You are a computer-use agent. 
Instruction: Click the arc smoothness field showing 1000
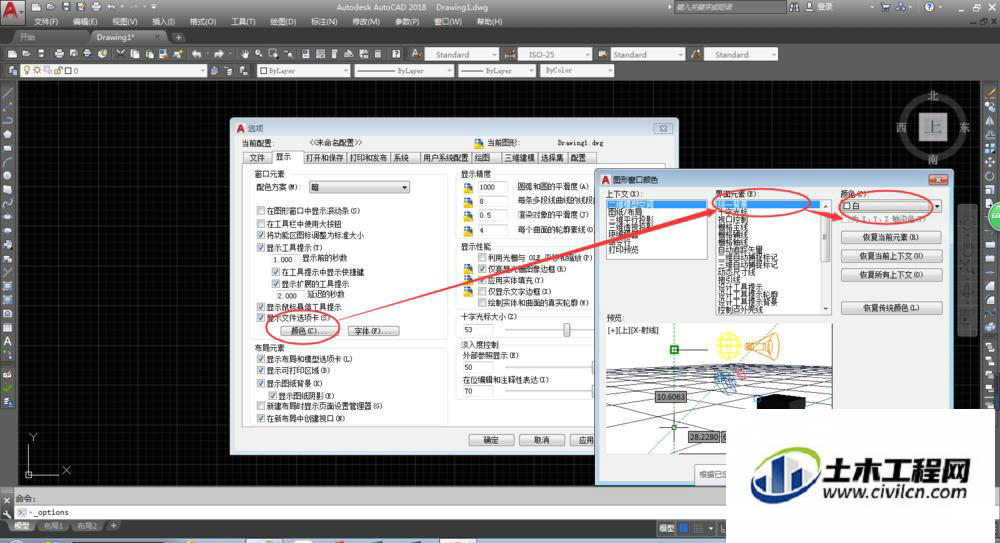492,187
